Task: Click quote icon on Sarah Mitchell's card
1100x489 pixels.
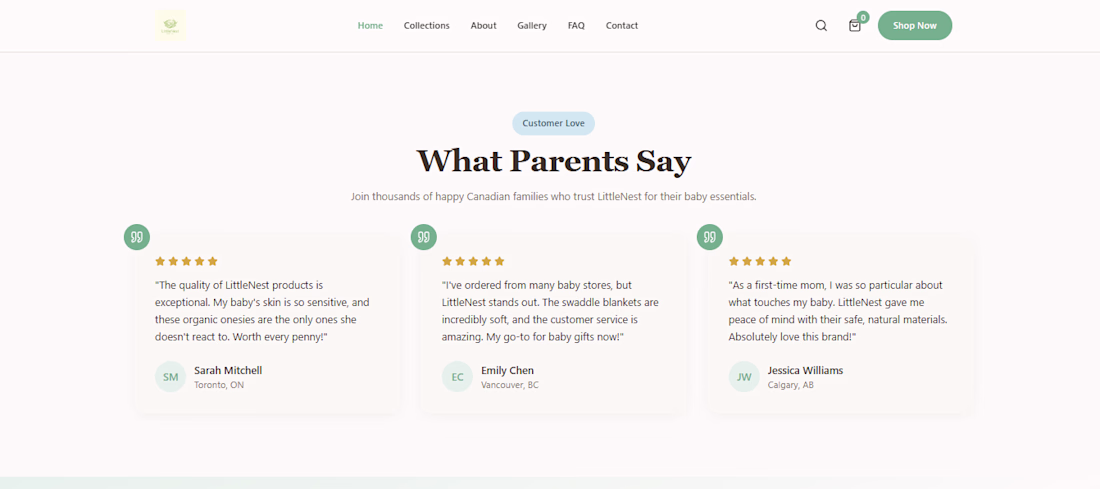Action: pos(138,237)
